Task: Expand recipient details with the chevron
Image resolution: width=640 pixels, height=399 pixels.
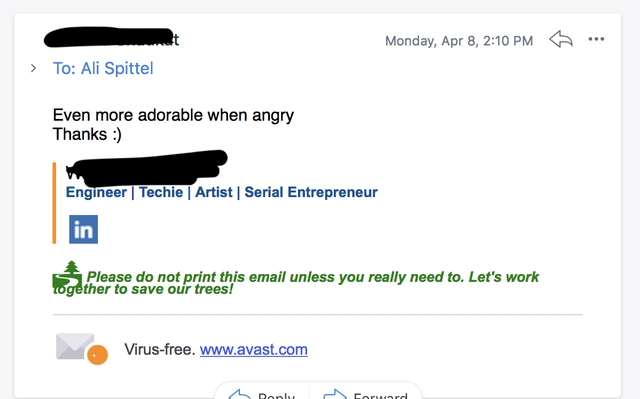Action: pyautogui.click(x=33, y=68)
